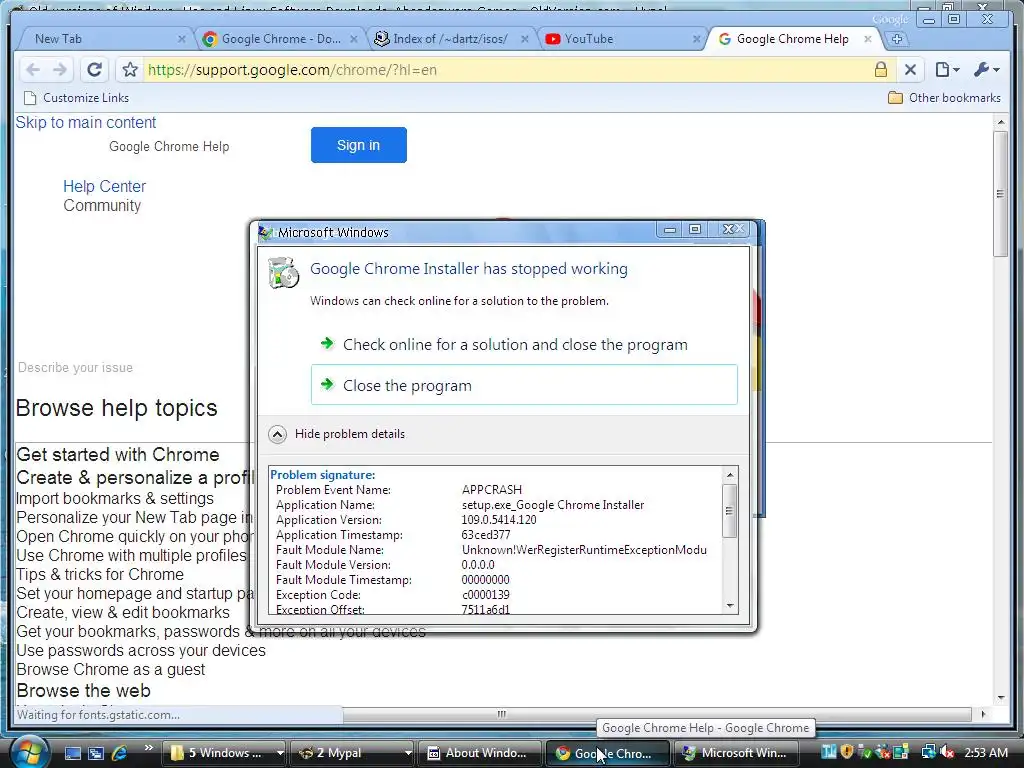Image resolution: width=1024 pixels, height=768 pixels.
Task: Open the Other bookmarks folder
Action: [x=944, y=98]
